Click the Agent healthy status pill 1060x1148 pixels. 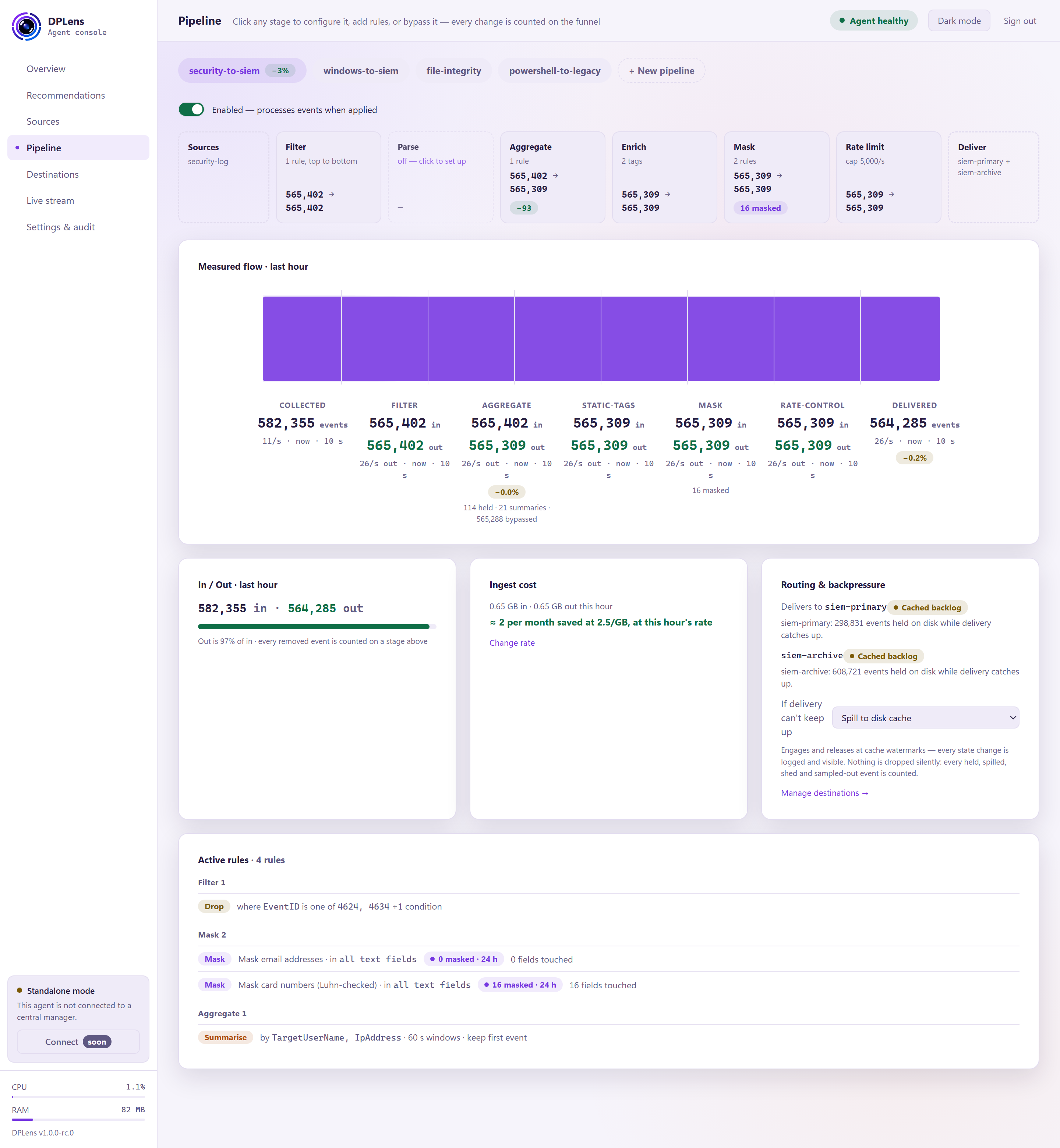[874, 21]
